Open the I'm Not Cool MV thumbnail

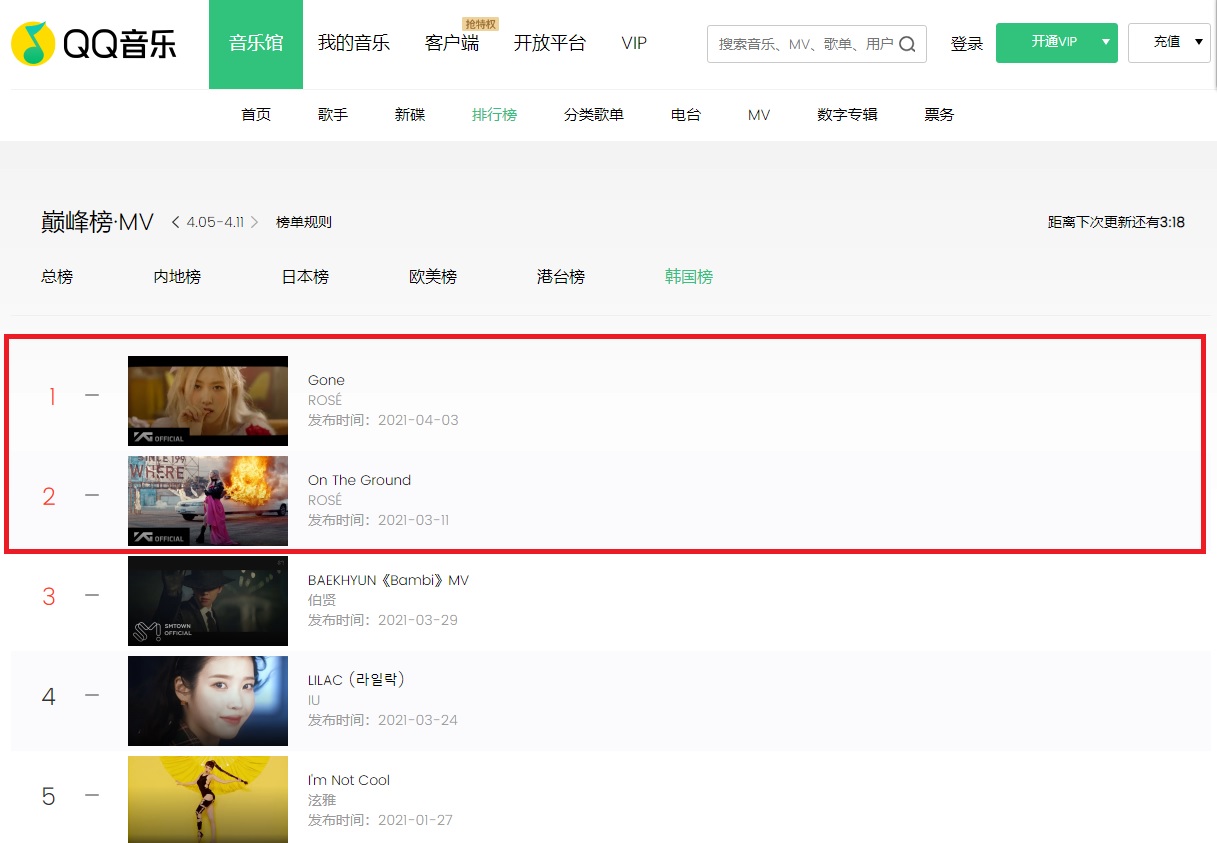point(208,799)
